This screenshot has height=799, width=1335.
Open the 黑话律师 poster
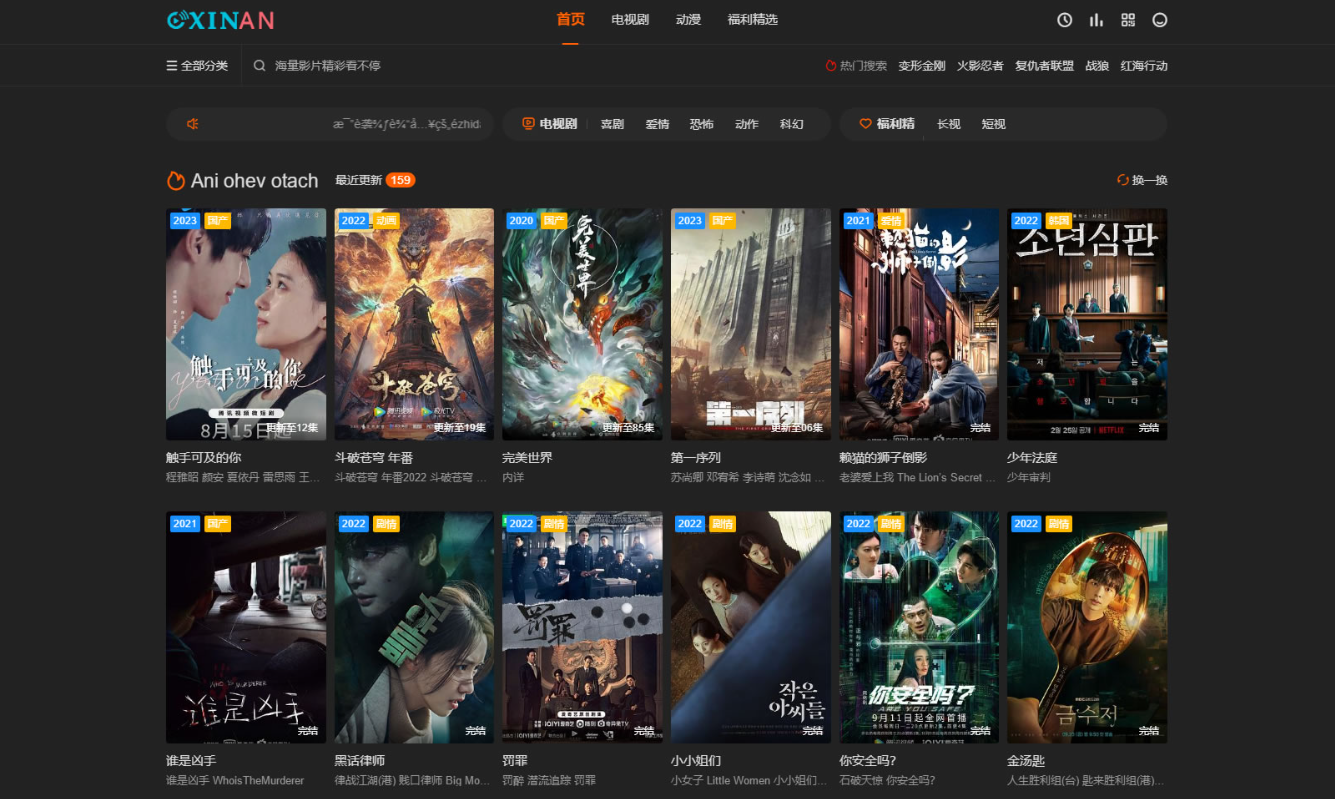pos(414,627)
